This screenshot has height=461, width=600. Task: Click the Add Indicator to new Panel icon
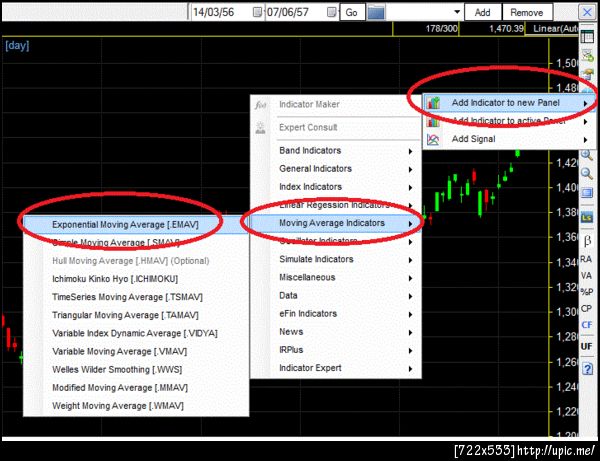point(433,103)
